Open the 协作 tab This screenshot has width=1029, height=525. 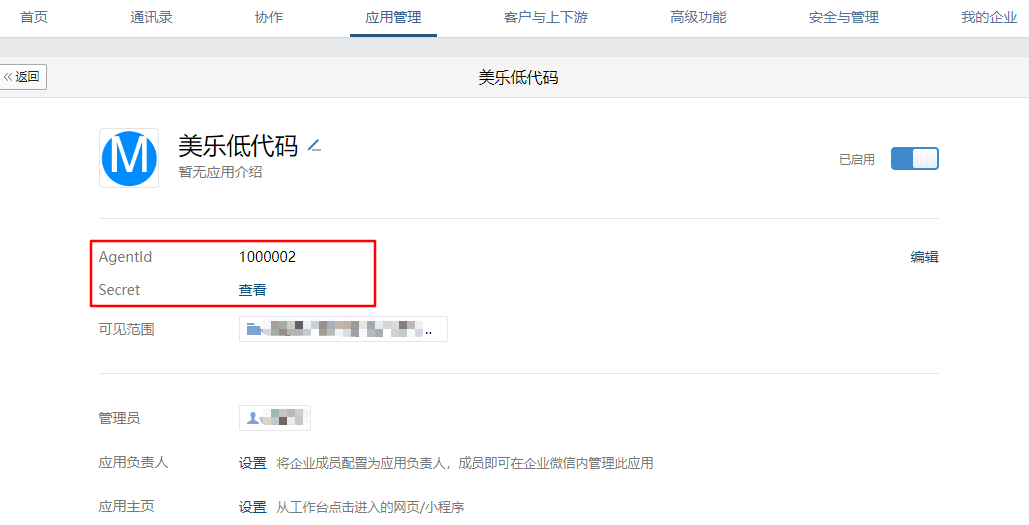(x=268, y=18)
